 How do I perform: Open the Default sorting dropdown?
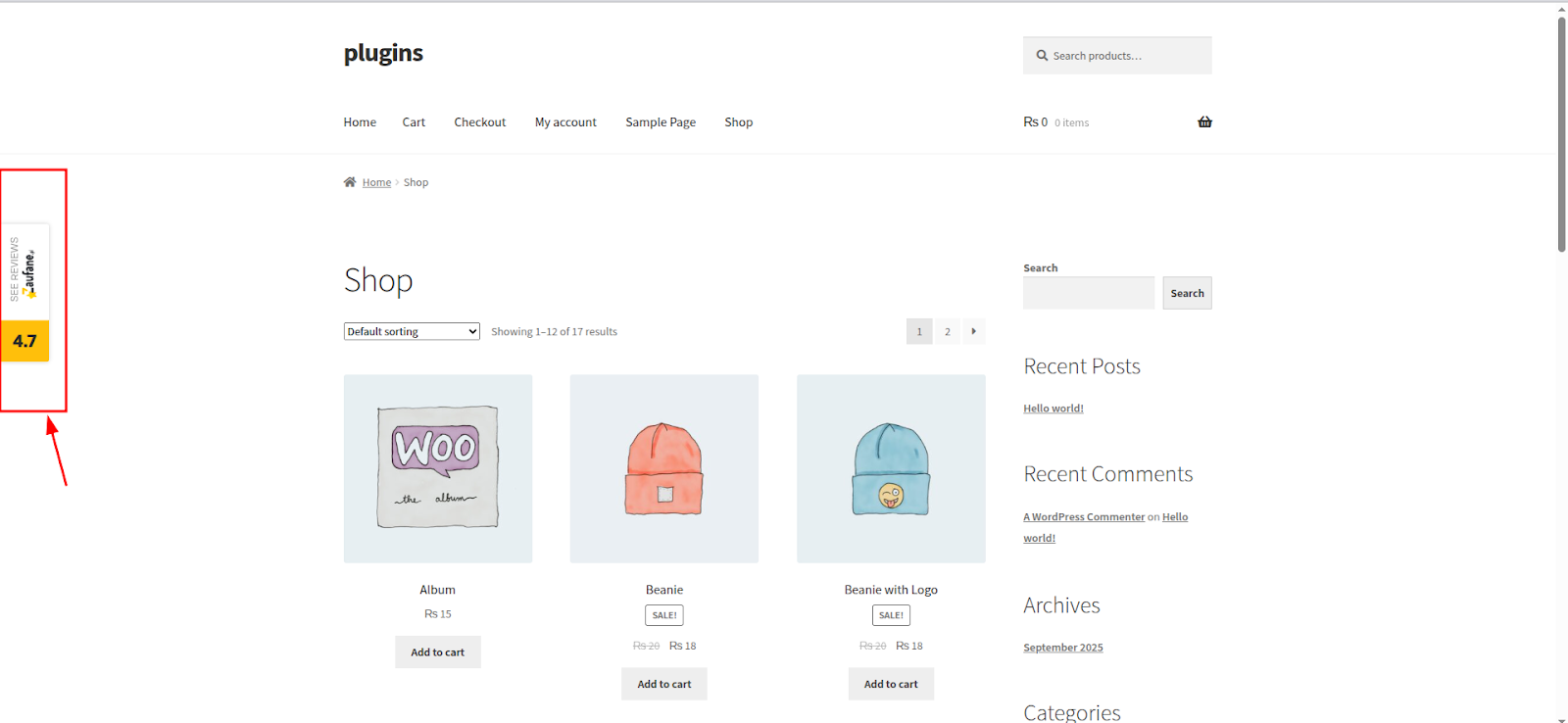412,332
